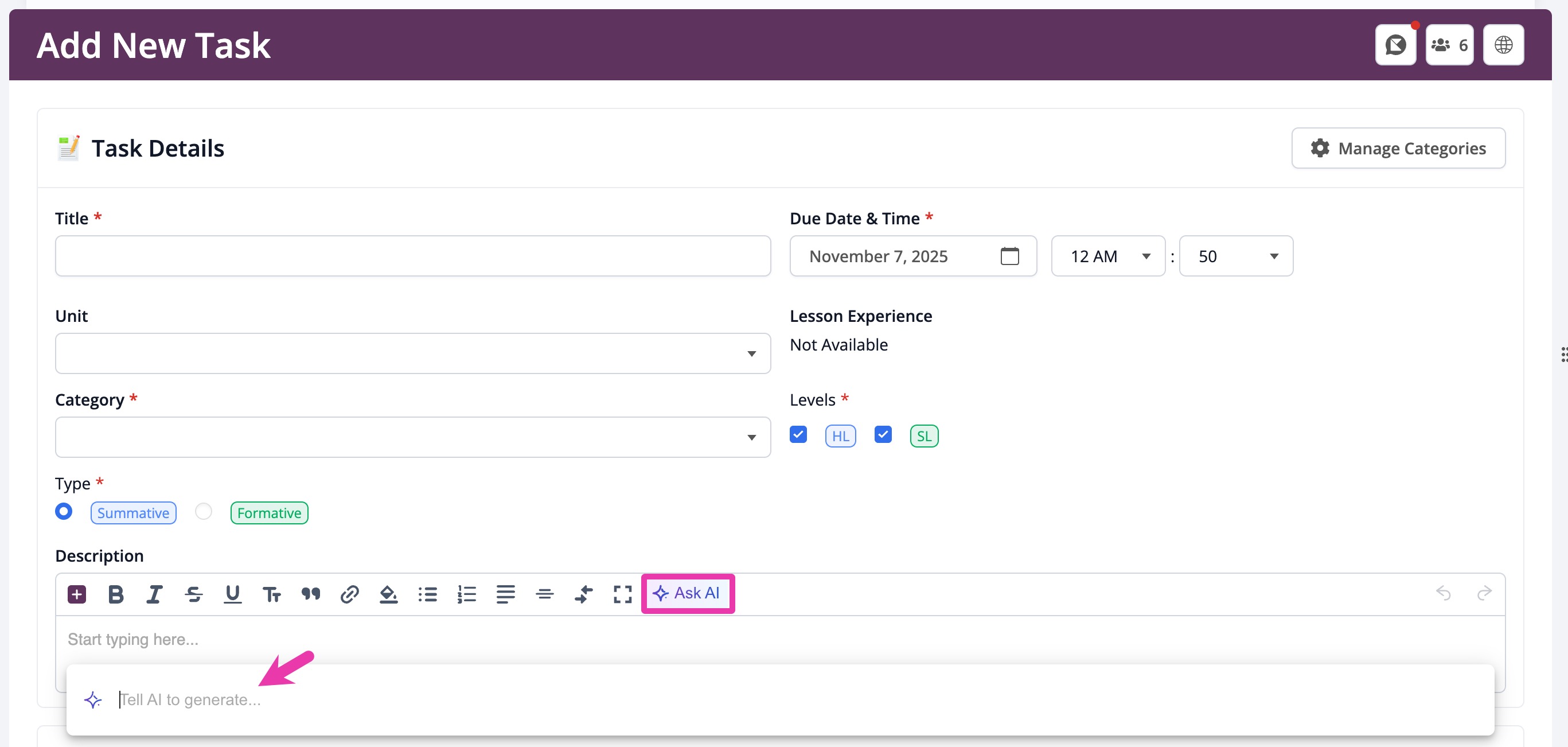
Task: Uncheck the HL level checkbox
Action: [798, 435]
